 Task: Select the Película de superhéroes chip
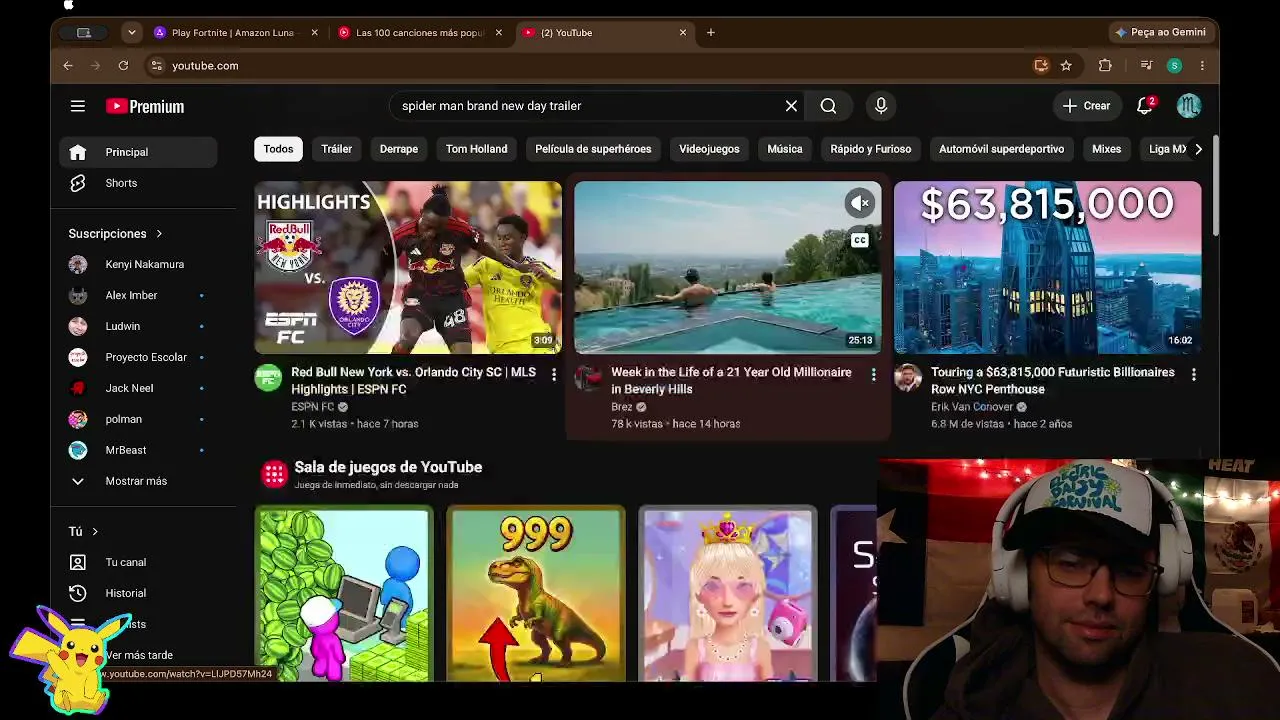coord(593,149)
